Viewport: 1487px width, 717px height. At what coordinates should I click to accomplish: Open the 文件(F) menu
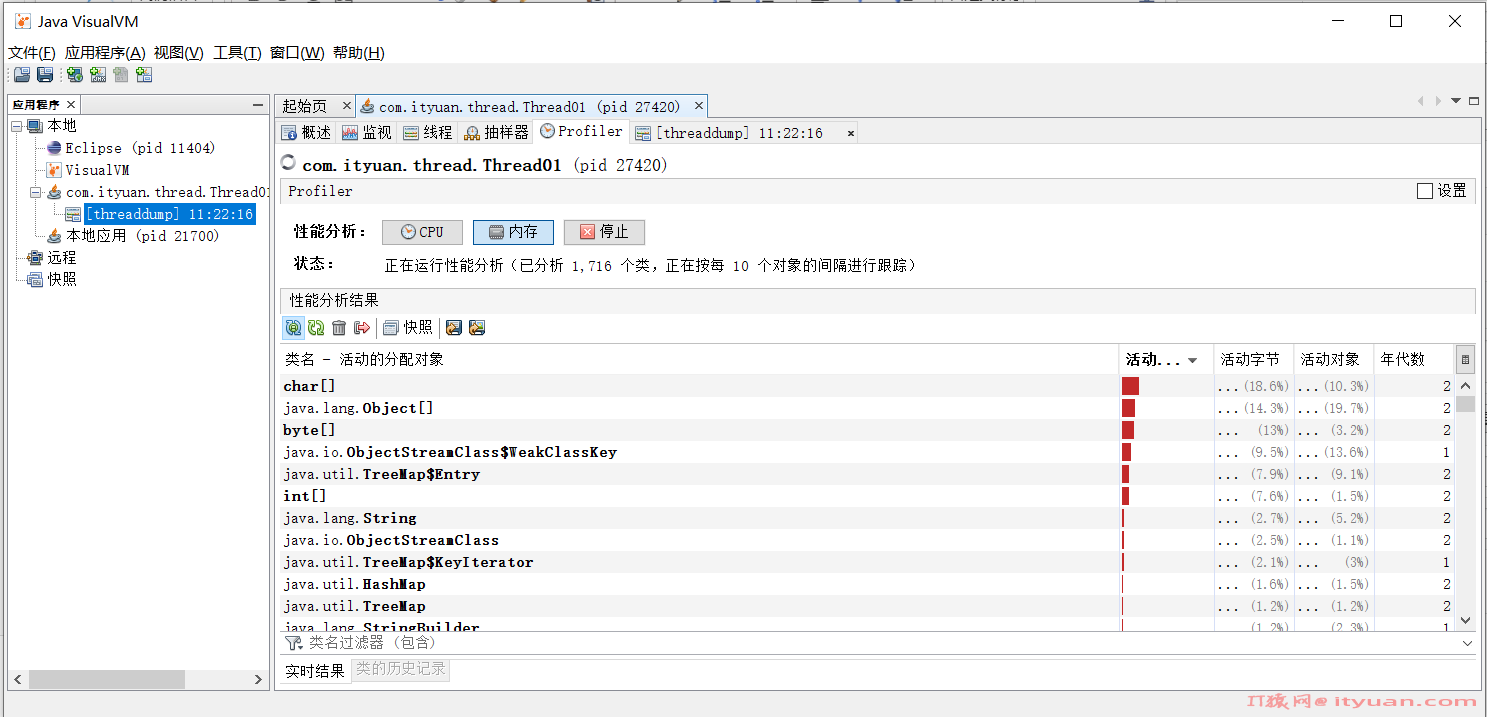pyautogui.click(x=32, y=53)
